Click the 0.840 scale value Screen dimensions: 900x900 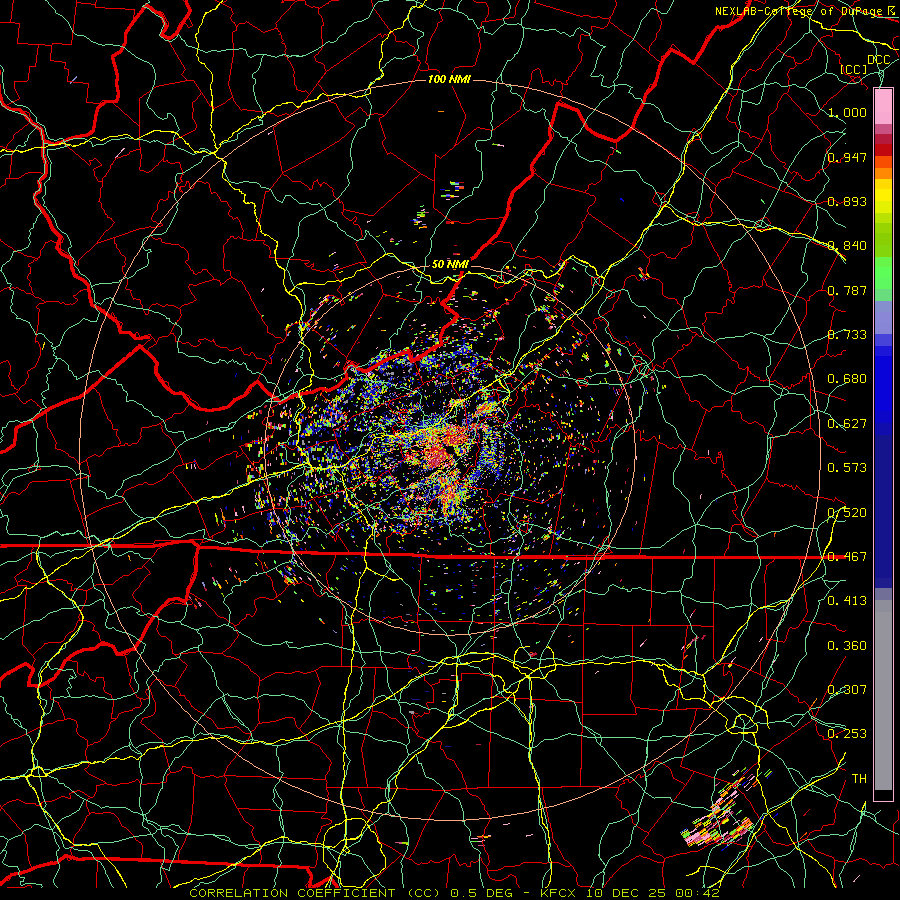tap(847, 246)
